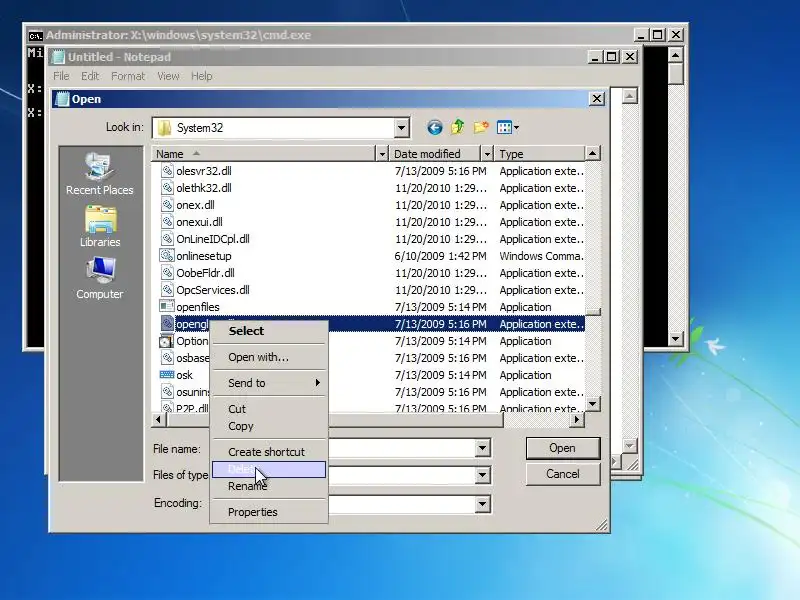
Task: Choose Properties in the context menu
Action: [269, 512]
